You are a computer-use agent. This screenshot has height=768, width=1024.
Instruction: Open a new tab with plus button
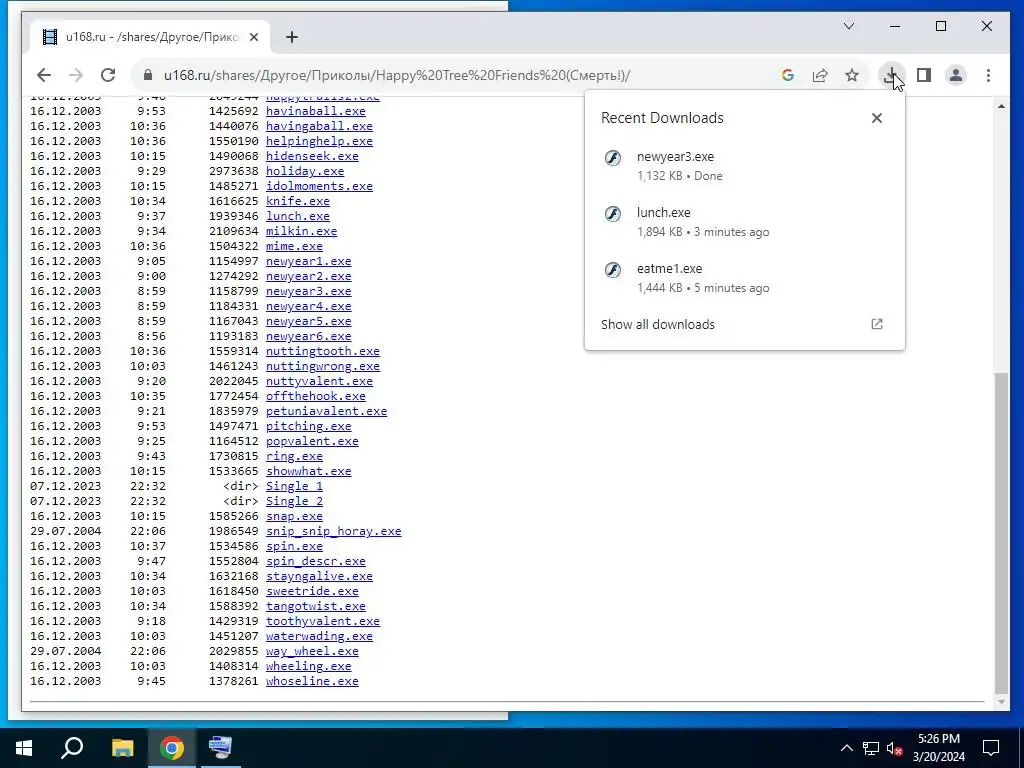(x=292, y=37)
